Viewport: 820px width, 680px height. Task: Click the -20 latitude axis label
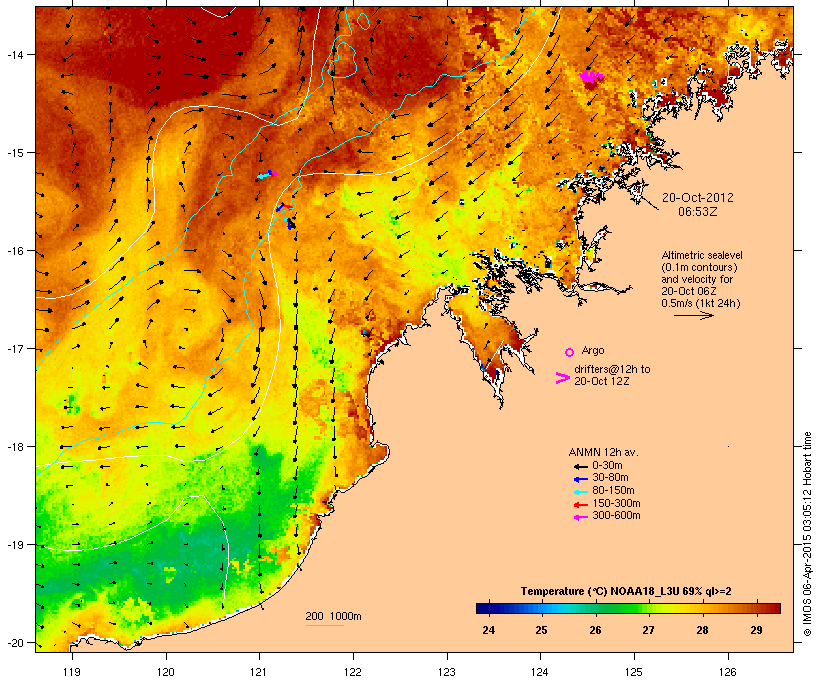(14, 643)
